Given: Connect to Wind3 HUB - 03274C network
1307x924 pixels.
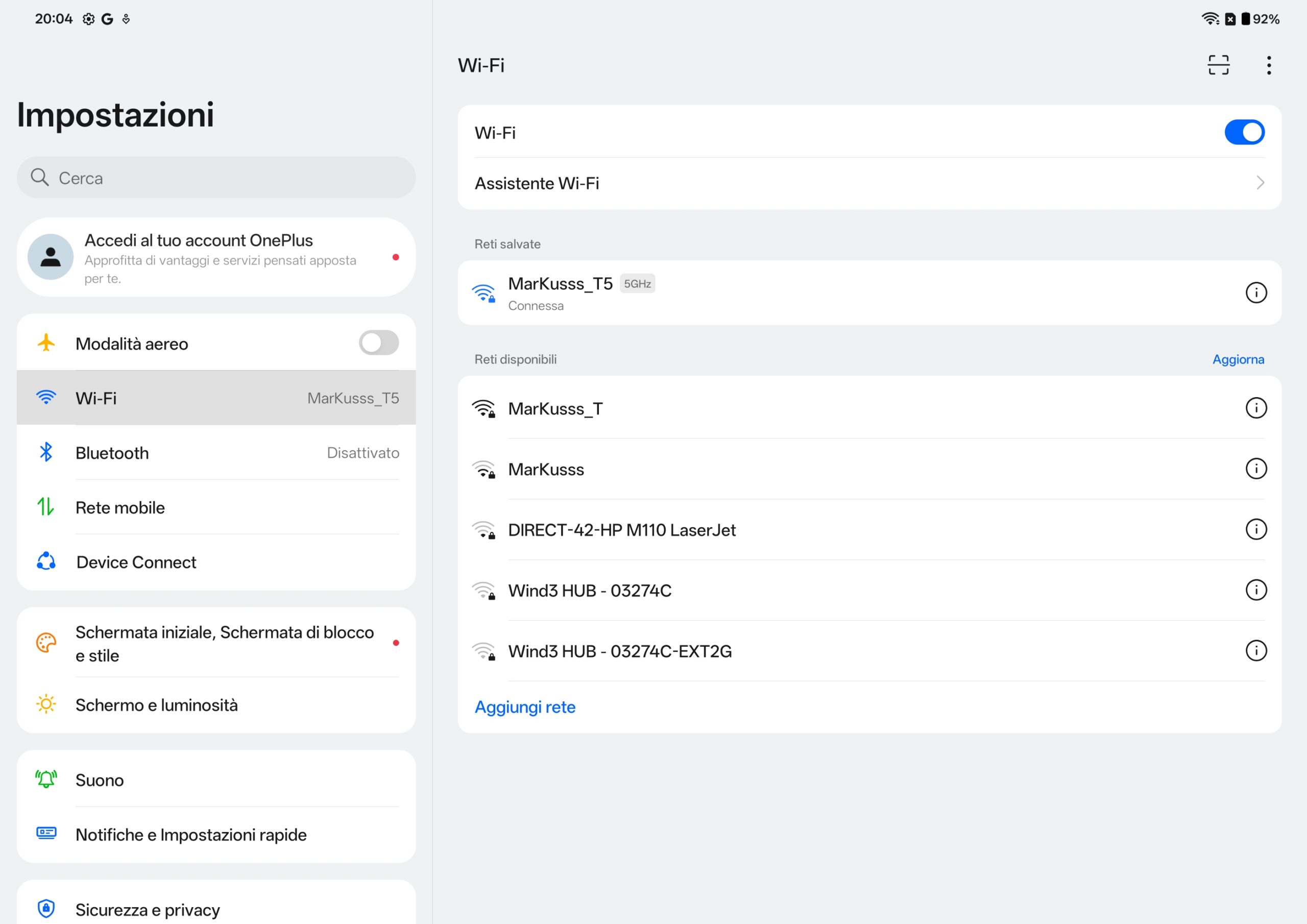Looking at the screenshot, I should (x=589, y=590).
